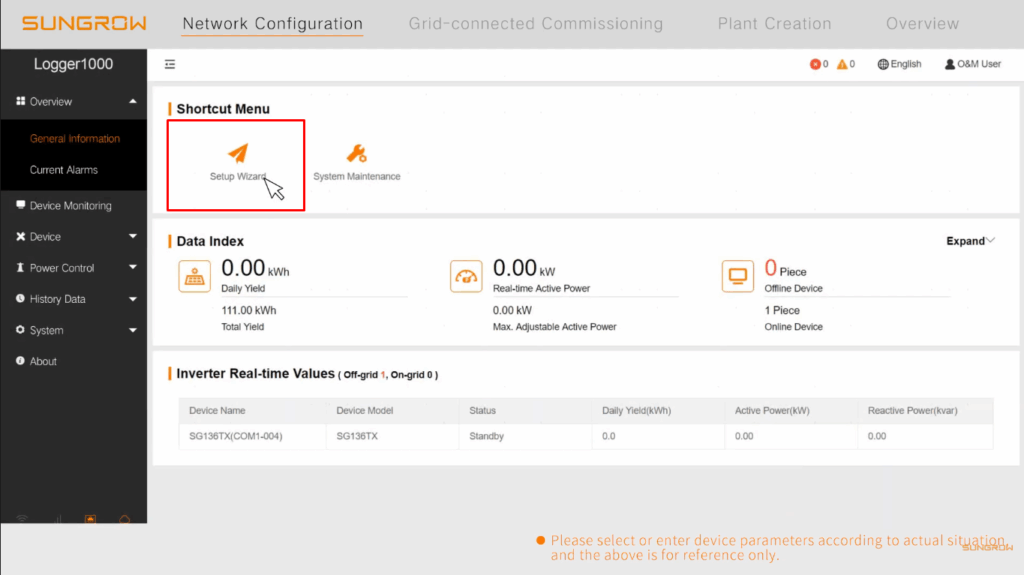The height and width of the screenshot is (575, 1024).
Task: Click the orange warning alarm counter icon
Action: pos(842,64)
